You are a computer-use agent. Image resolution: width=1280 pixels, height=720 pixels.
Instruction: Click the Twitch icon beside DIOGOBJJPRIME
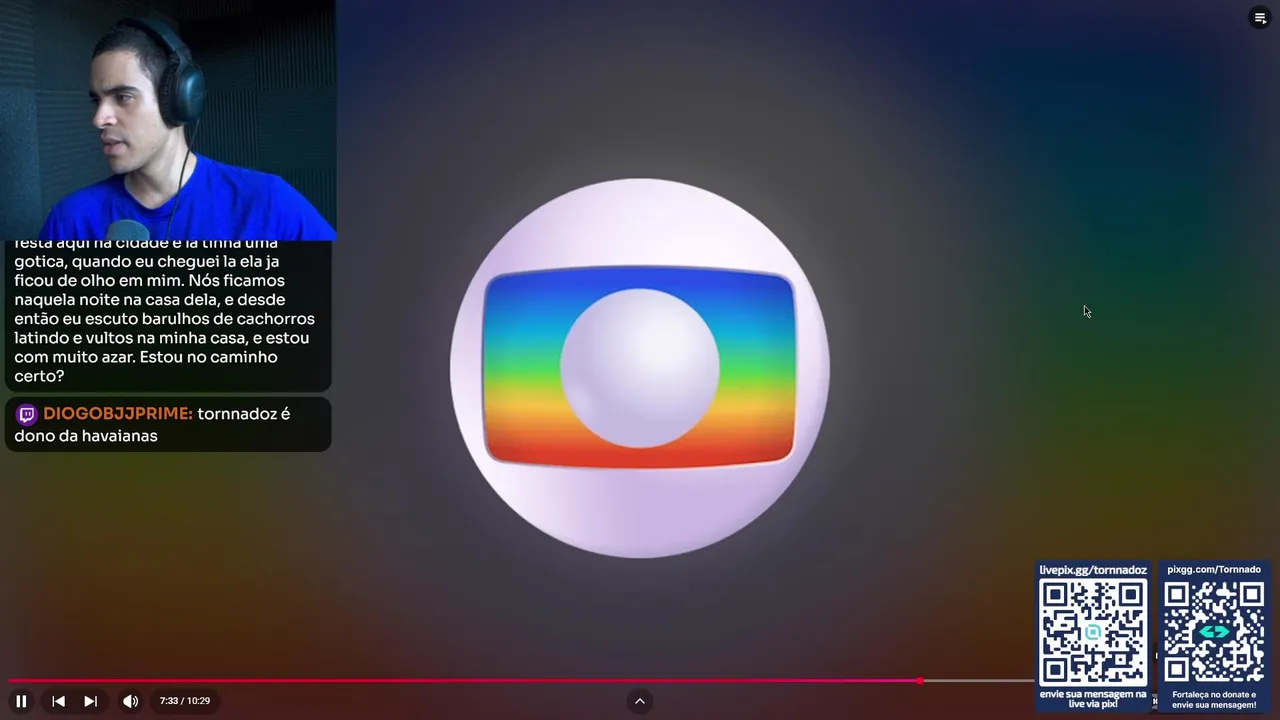coord(27,414)
